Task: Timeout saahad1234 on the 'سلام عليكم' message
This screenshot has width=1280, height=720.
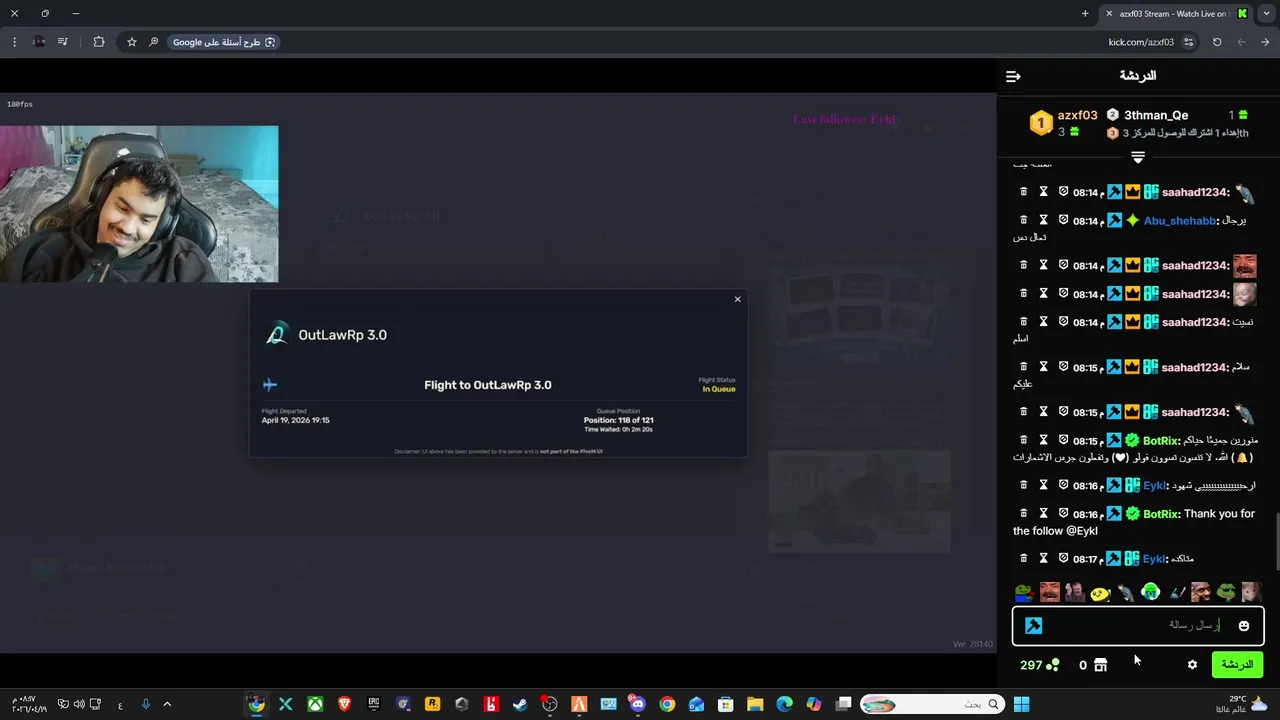Action: click(x=1043, y=366)
